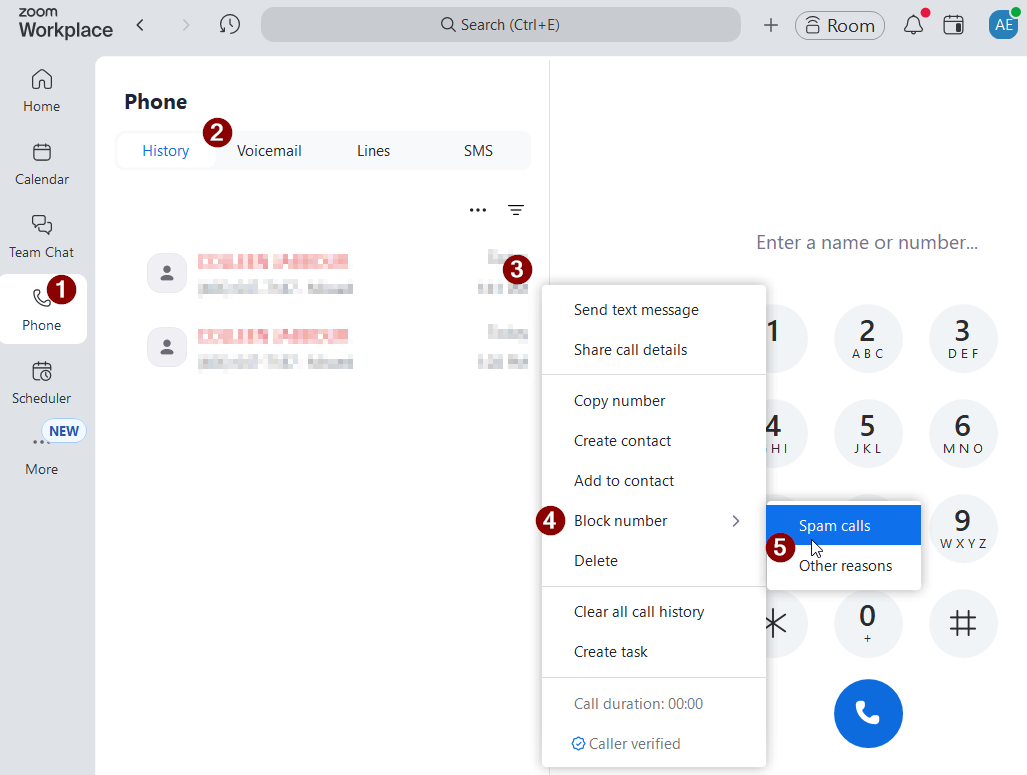Open Home in the sidebar

[42, 90]
